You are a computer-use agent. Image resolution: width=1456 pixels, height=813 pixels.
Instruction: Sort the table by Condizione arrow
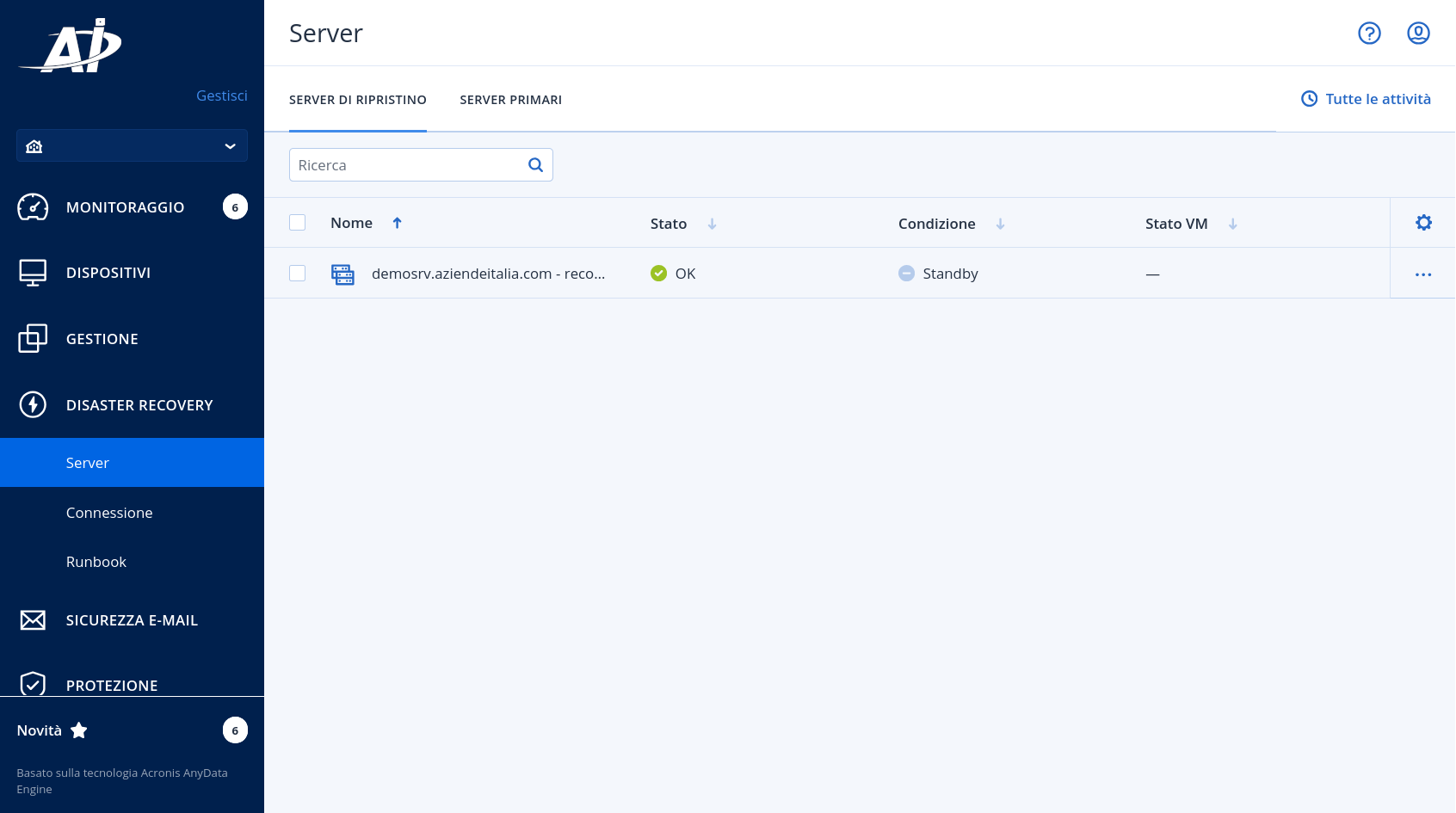(x=1000, y=224)
